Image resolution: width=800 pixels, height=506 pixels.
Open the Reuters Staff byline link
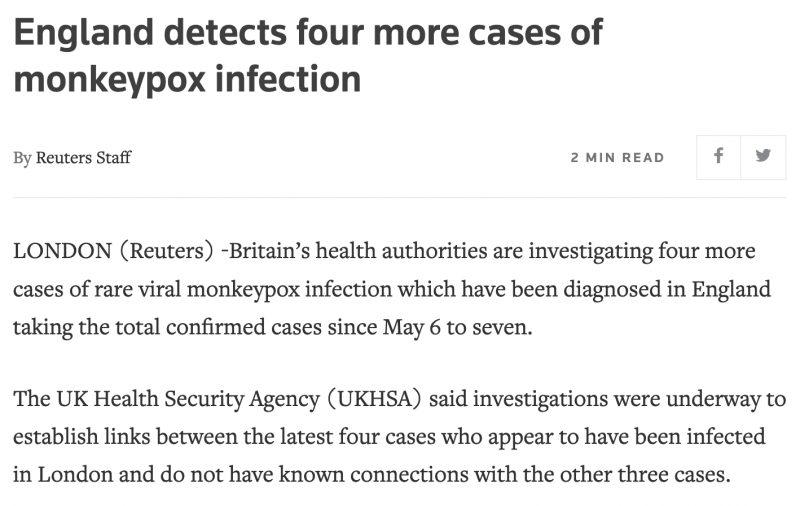[x=83, y=158]
